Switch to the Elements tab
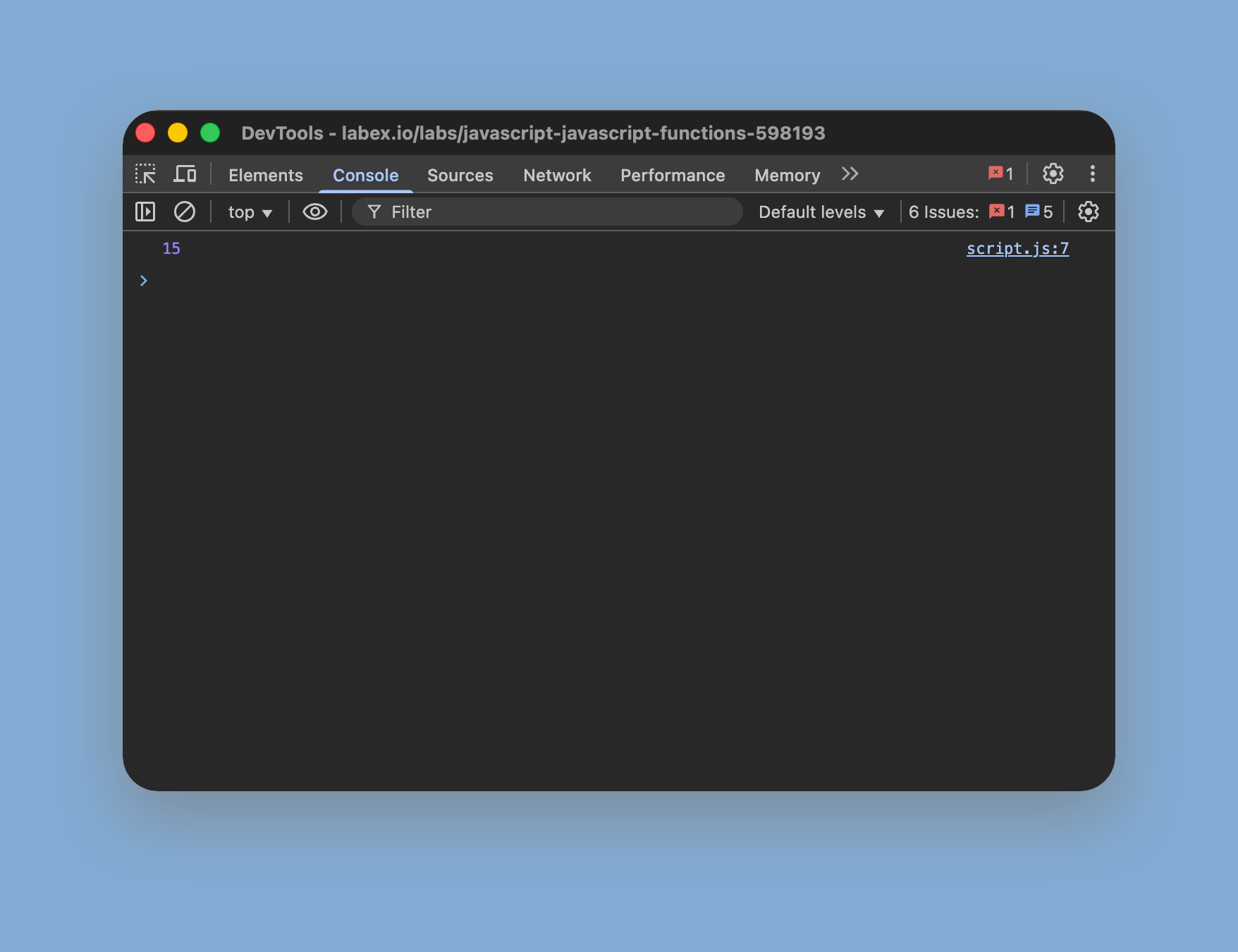This screenshot has width=1238, height=952. pos(265,175)
